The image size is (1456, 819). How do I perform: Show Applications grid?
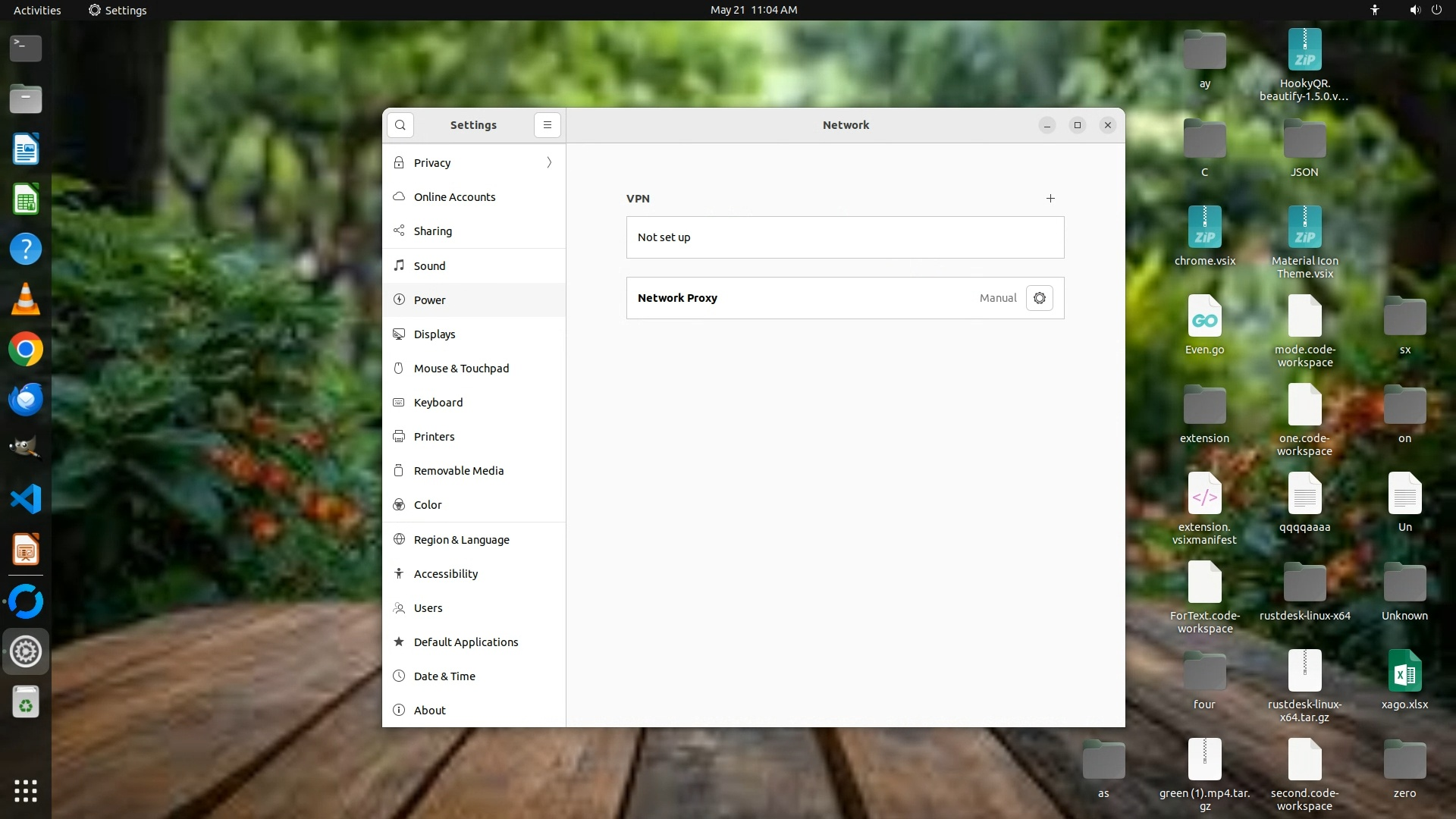pos(25,791)
